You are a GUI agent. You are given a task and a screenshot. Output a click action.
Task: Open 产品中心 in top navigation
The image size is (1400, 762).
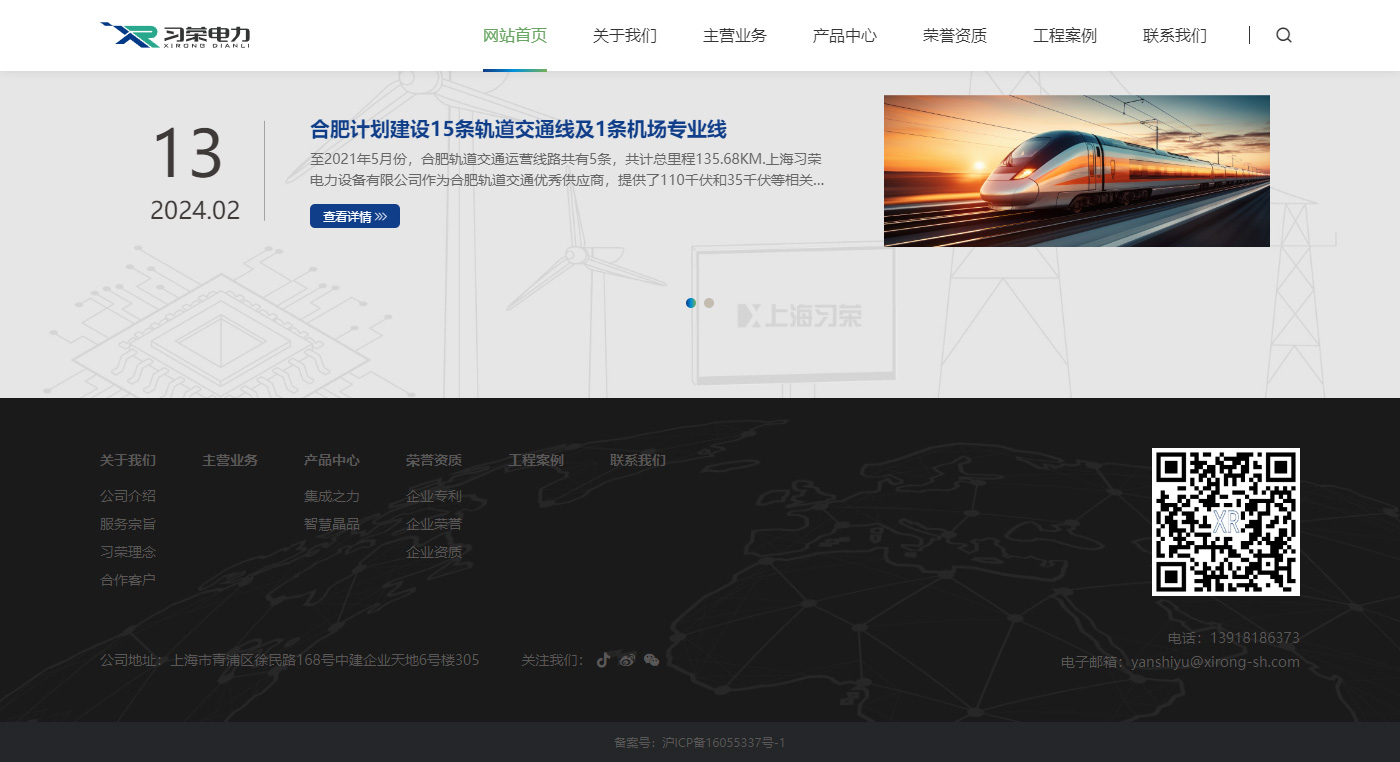tap(844, 36)
